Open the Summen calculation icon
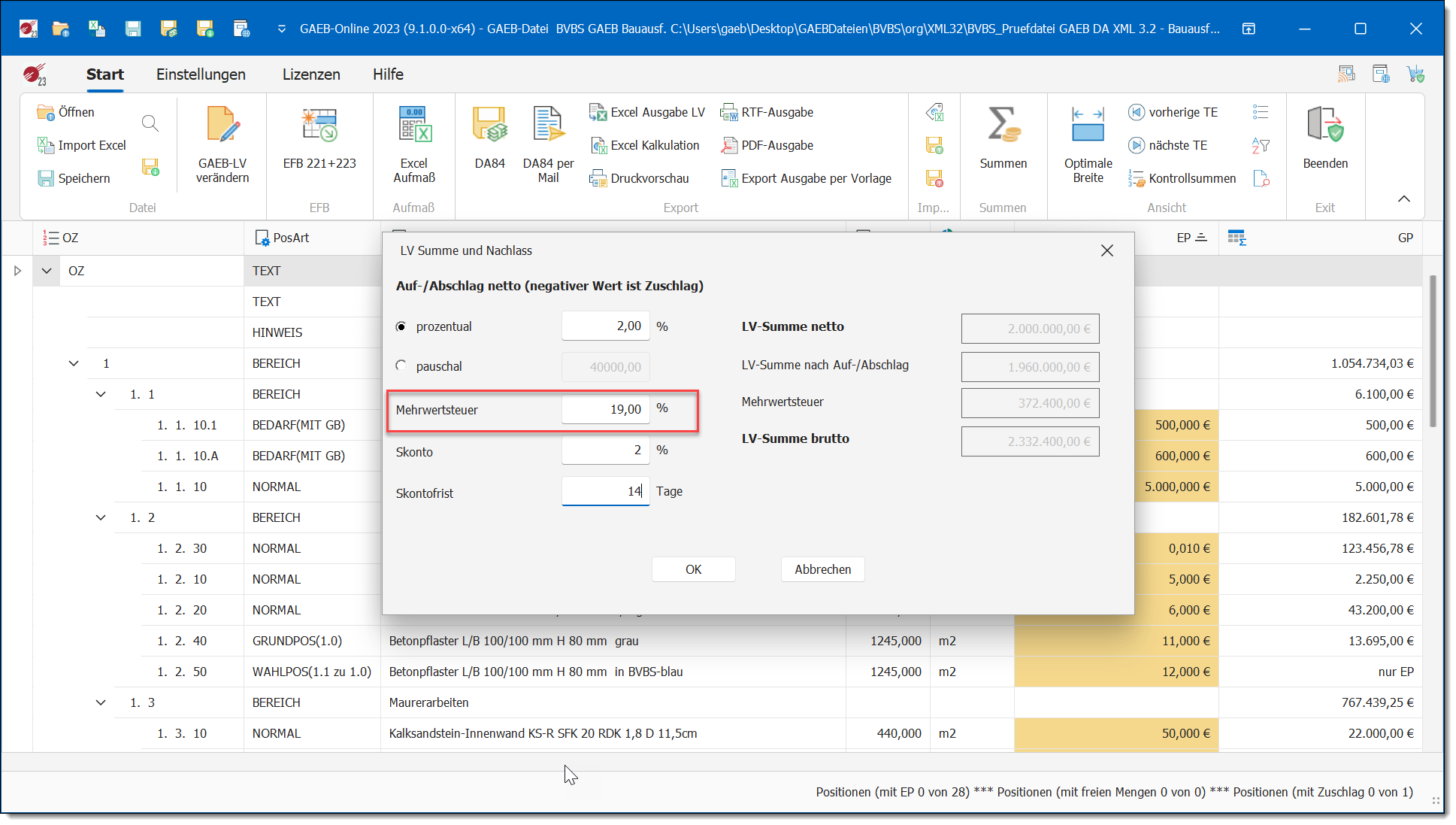The height and width of the screenshot is (825, 1456). (1003, 126)
